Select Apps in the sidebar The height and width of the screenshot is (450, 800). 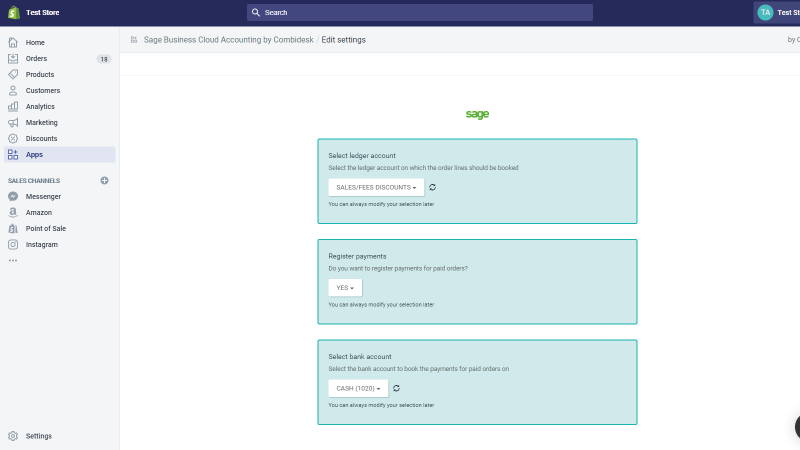[x=60, y=155]
